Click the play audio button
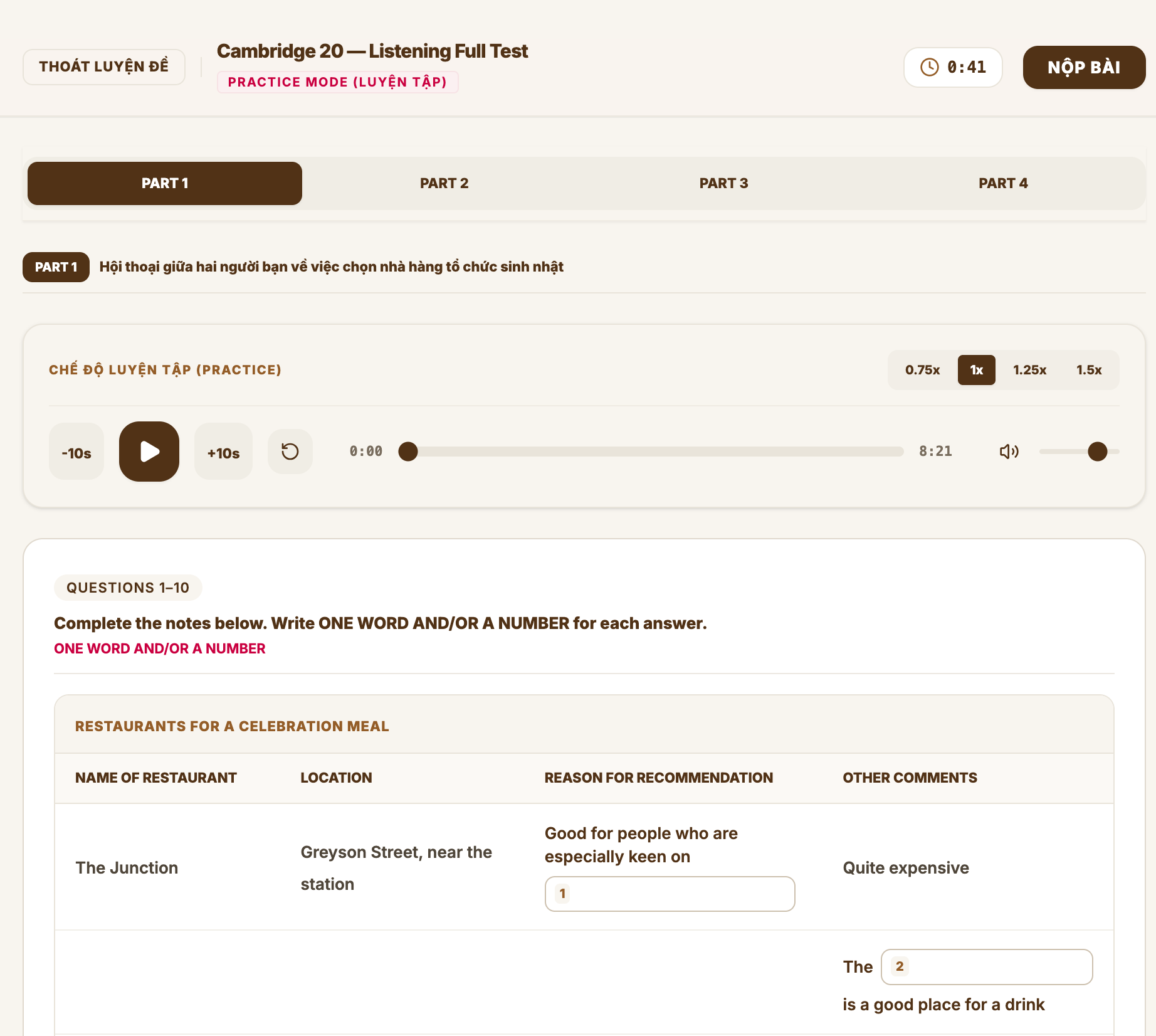Viewport: 1156px width, 1036px height. [149, 452]
